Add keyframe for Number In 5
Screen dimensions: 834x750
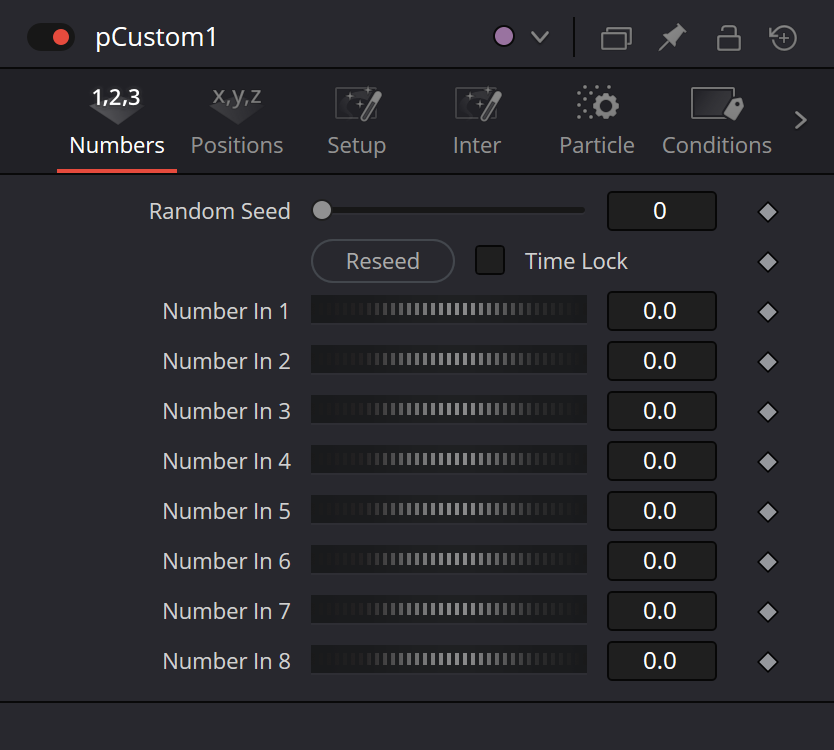click(768, 512)
